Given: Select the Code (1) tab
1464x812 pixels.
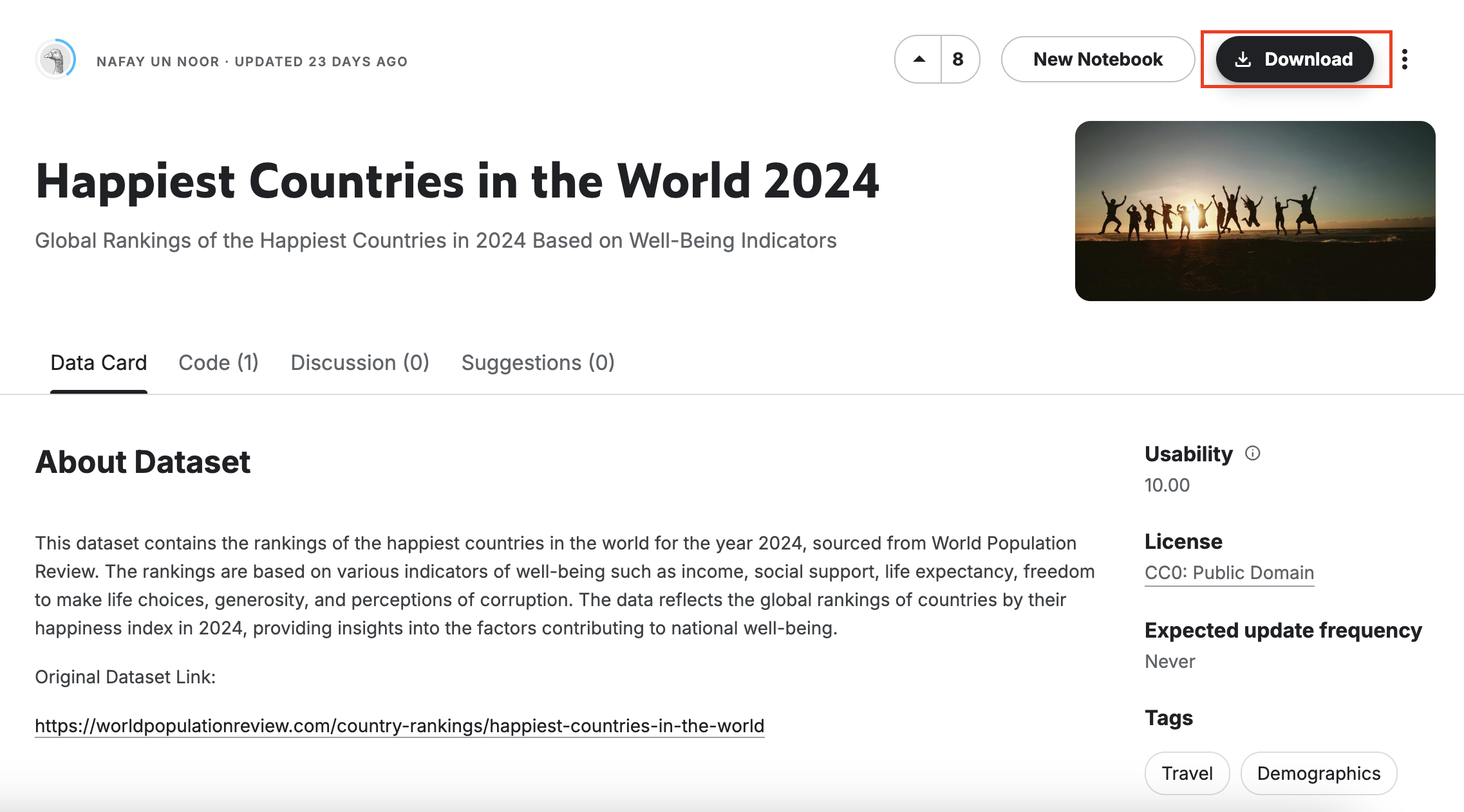Looking at the screenshot, I should (218, 362).
